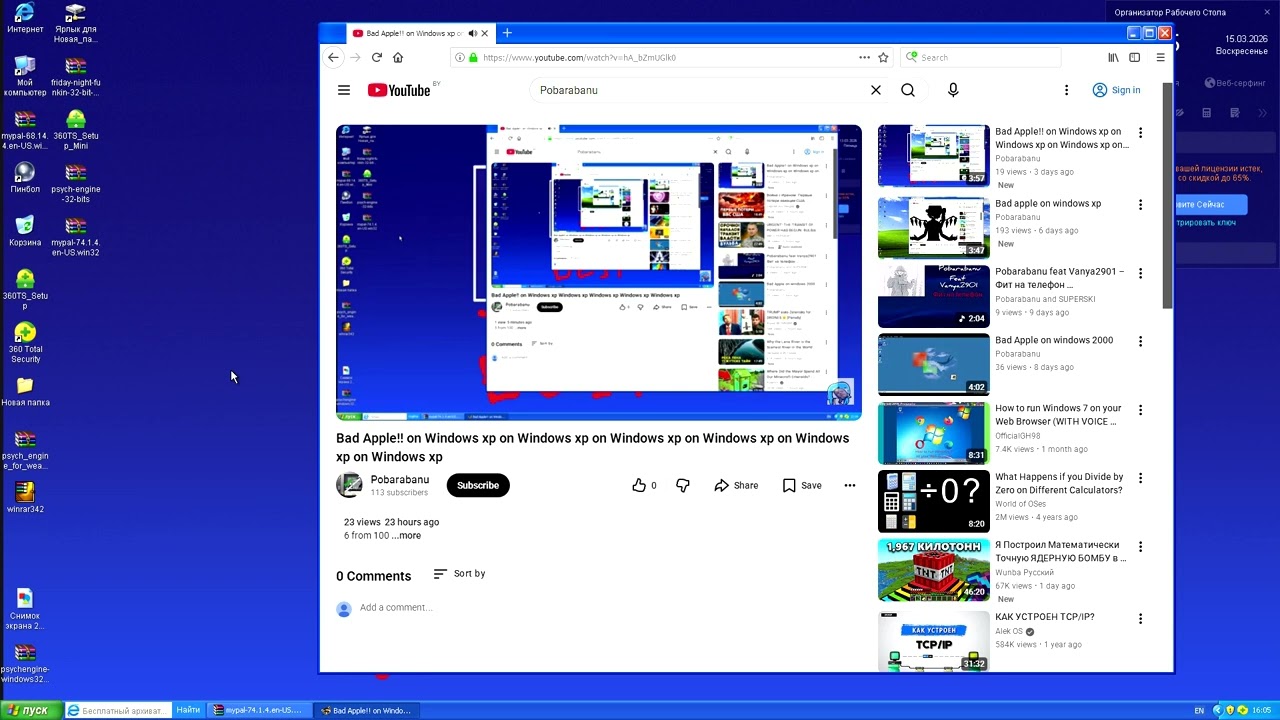Show the site security padlock info
Viewport: 1280px width, 720px height.
(x=473, y=58)
